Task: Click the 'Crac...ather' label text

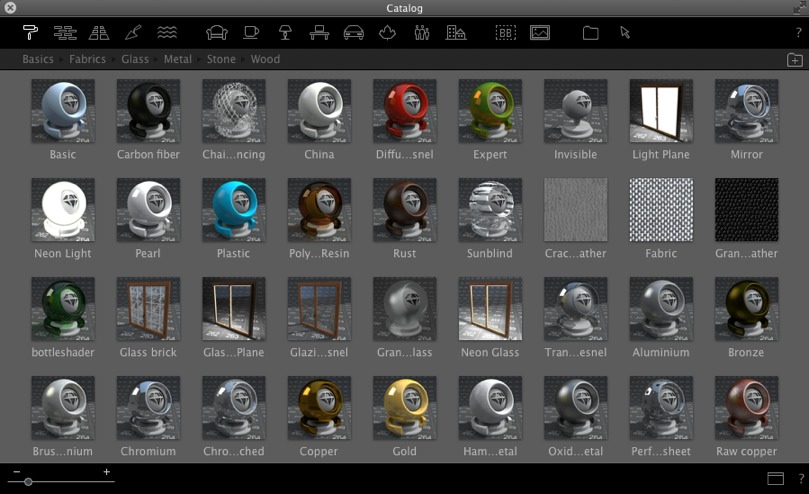Action: pyautogui.click(x=575, y=253)
